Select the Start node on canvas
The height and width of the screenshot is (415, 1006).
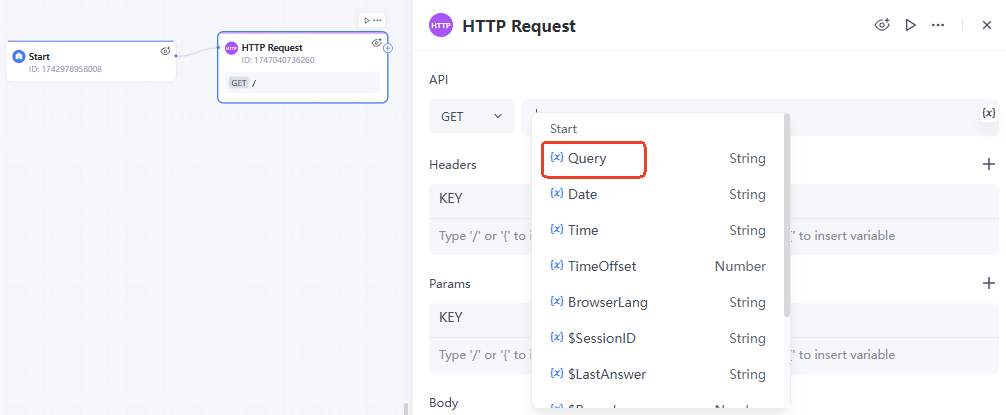point(90,62)
